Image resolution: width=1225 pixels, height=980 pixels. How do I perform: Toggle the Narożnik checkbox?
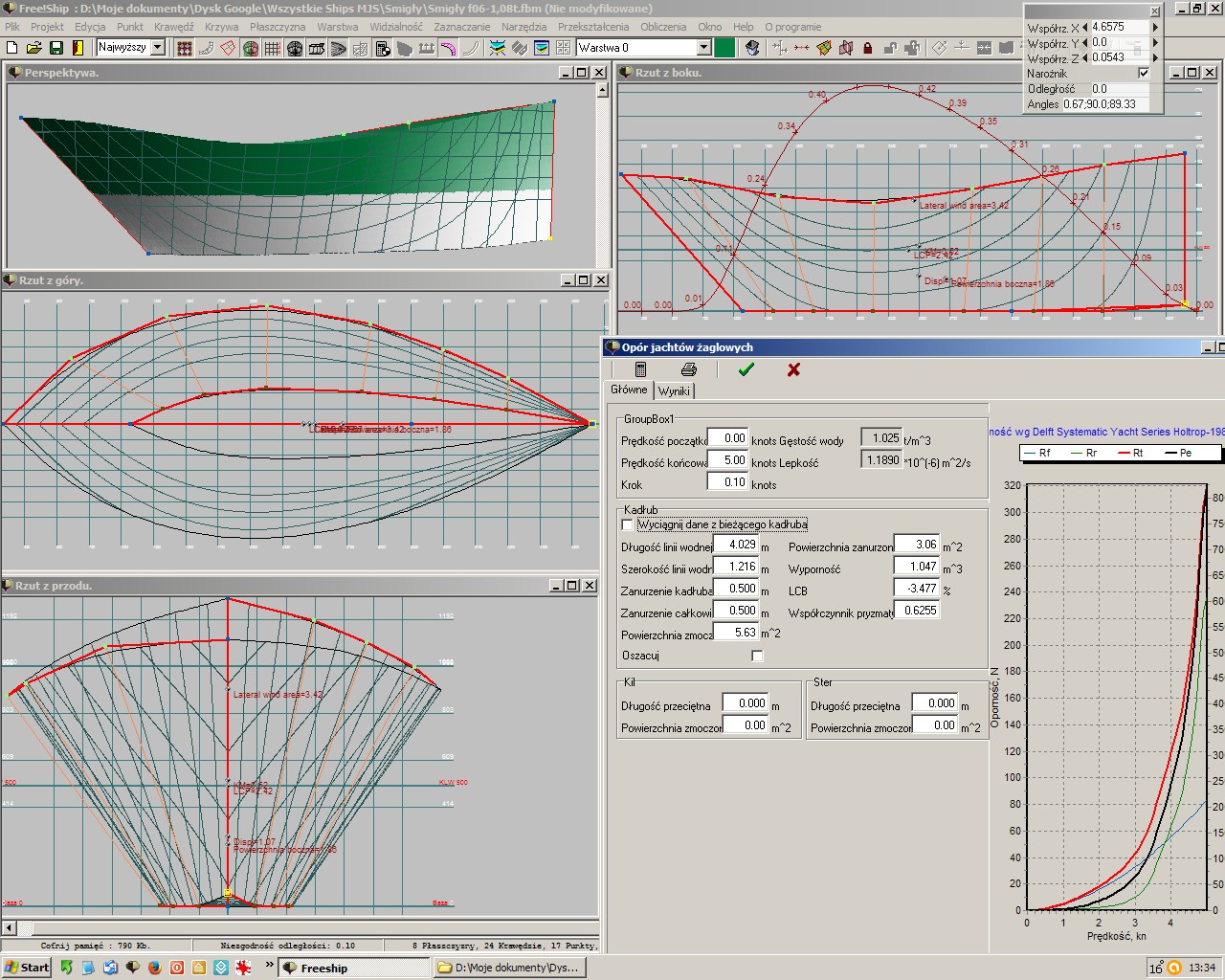tap(1143, 73)
